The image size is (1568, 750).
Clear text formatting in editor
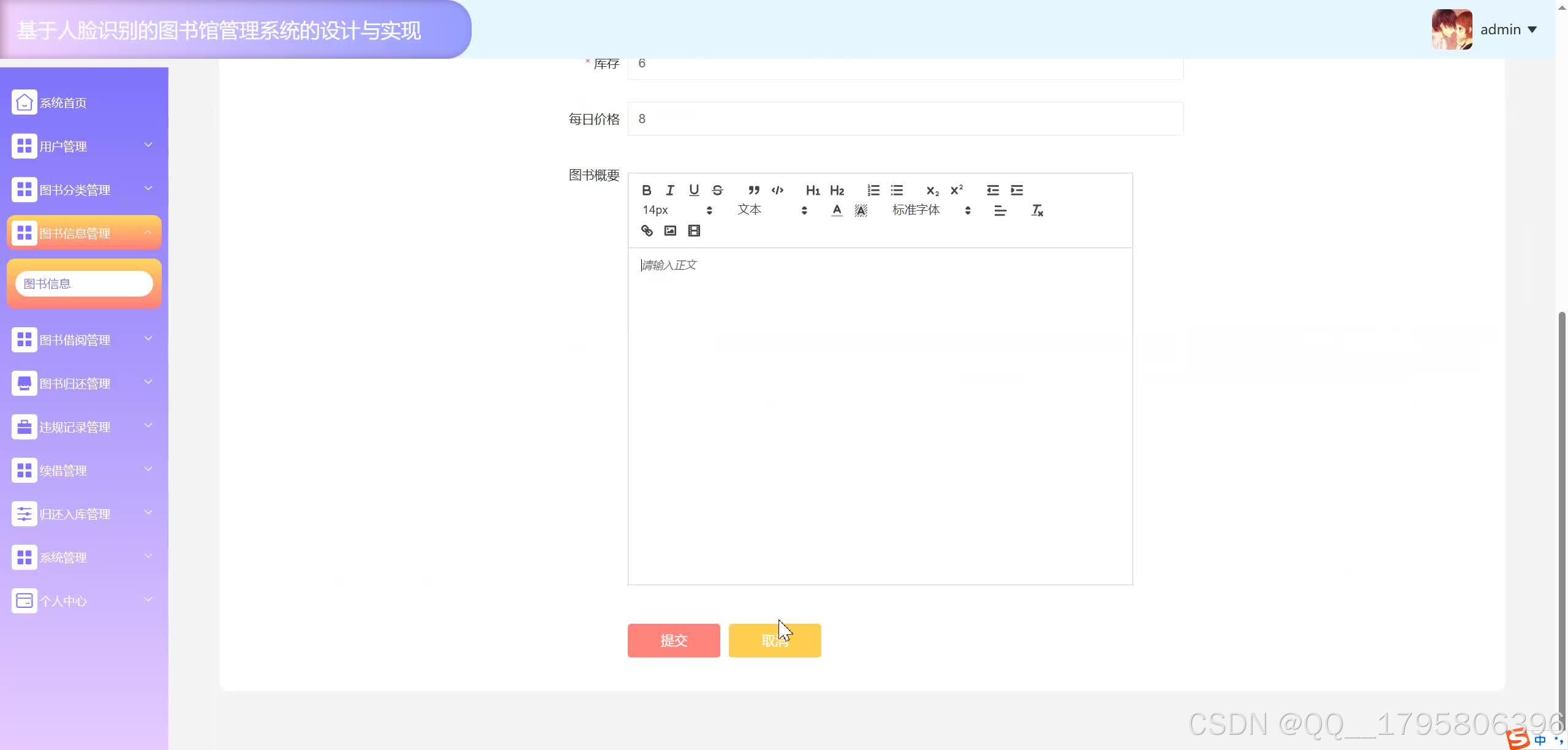[1037, 210]
